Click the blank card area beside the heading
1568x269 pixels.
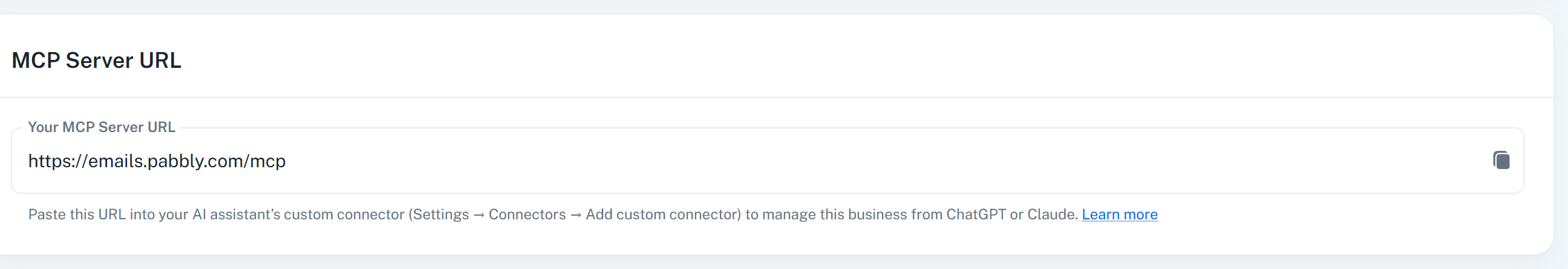852,58
